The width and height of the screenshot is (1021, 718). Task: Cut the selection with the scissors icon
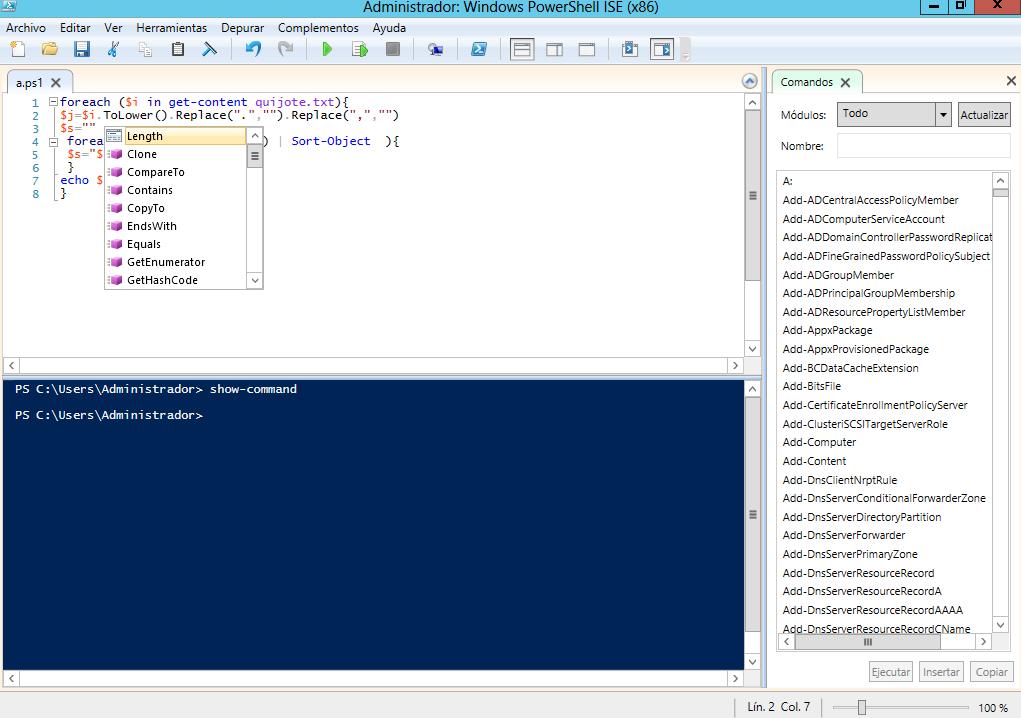[x=113, y=49]
